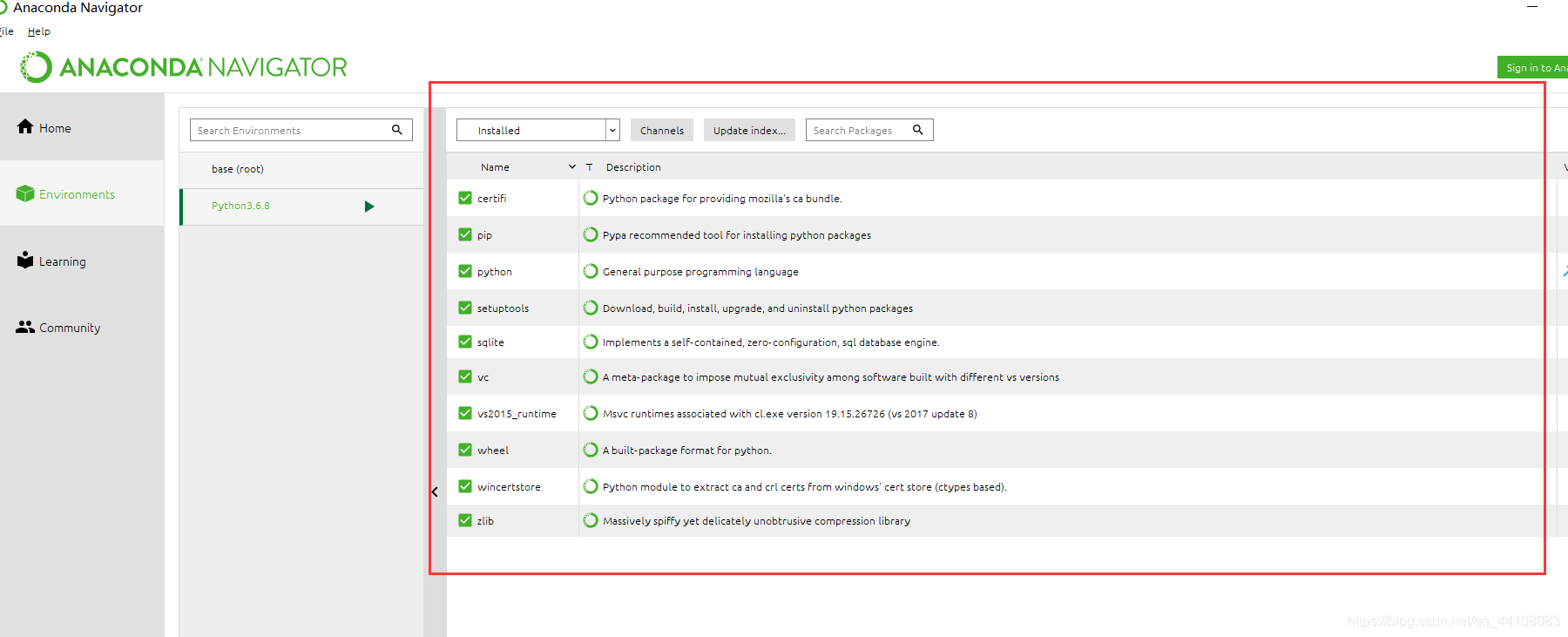Image resolution: width=1568 pixels, height=637 pixels.
Task: Minimize the Anaconda Navigator window
Action: [1532, 7]
